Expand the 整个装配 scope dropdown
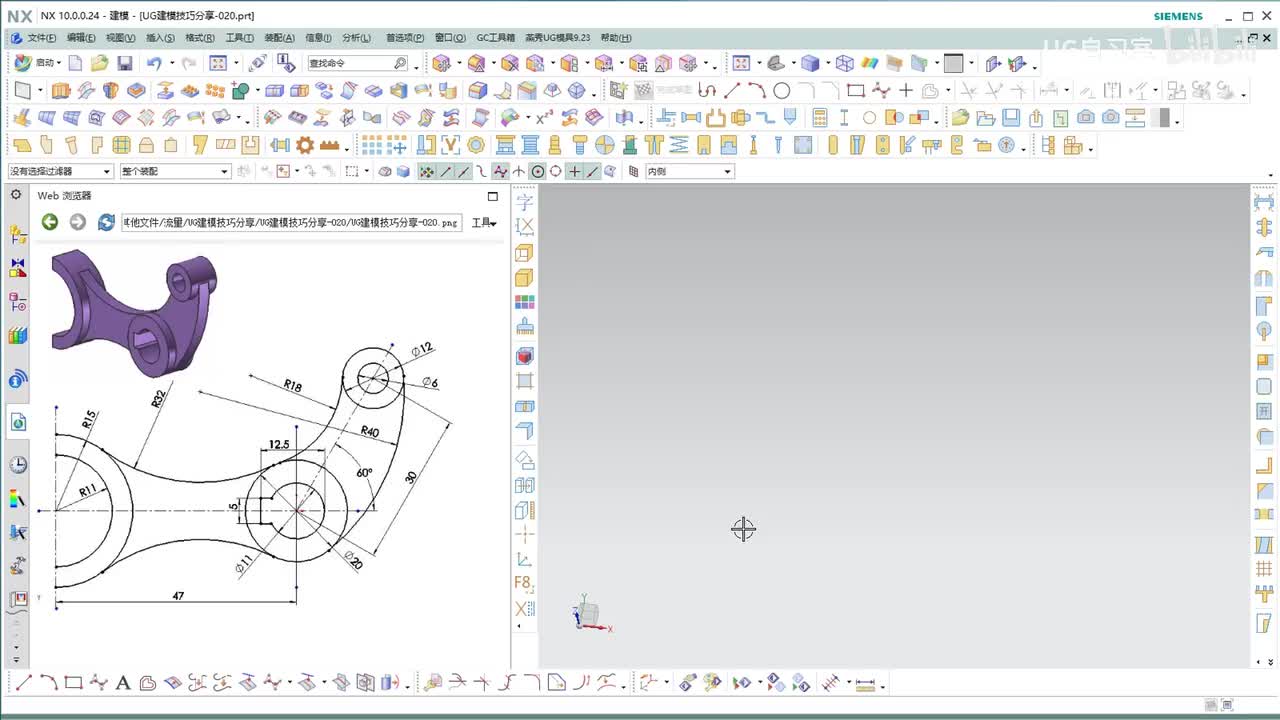The width and height of the screenshot is (1280, 720). pos(175,171)
